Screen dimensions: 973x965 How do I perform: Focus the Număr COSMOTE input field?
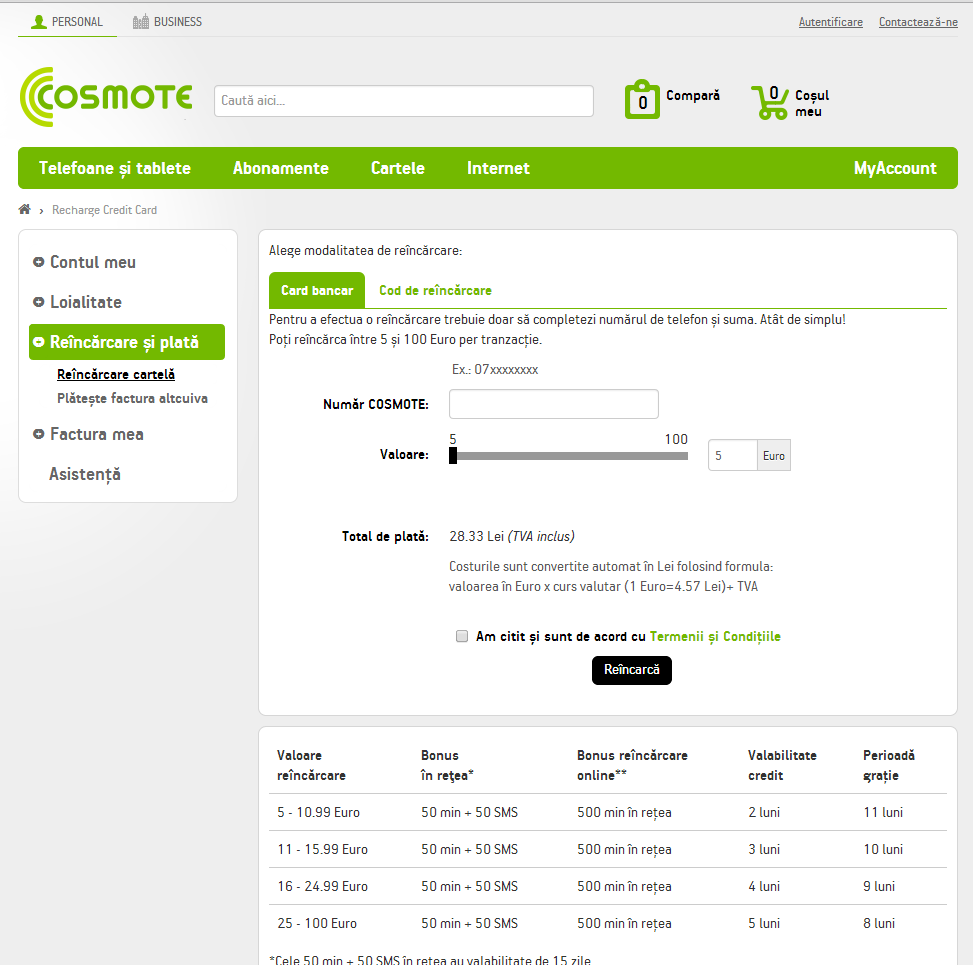point(554,404)
